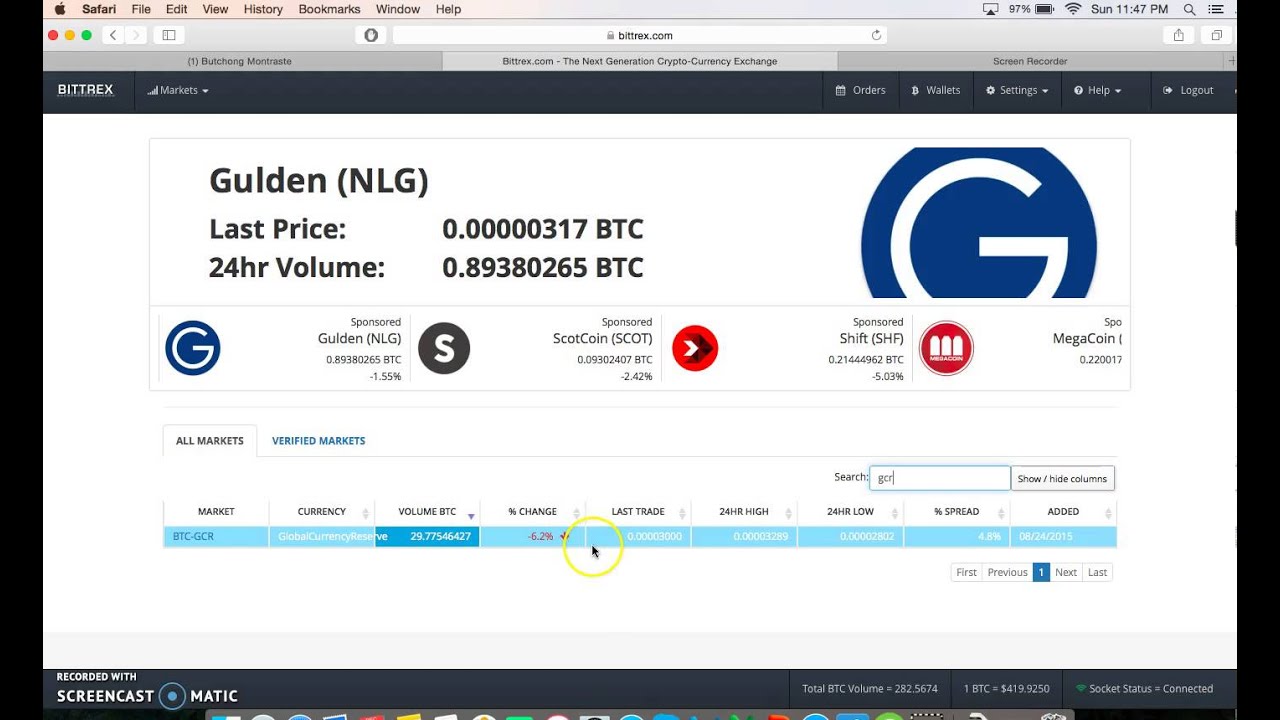Click the Wi-Fi status icon

pyautogui.click(x=1074, y=9)
